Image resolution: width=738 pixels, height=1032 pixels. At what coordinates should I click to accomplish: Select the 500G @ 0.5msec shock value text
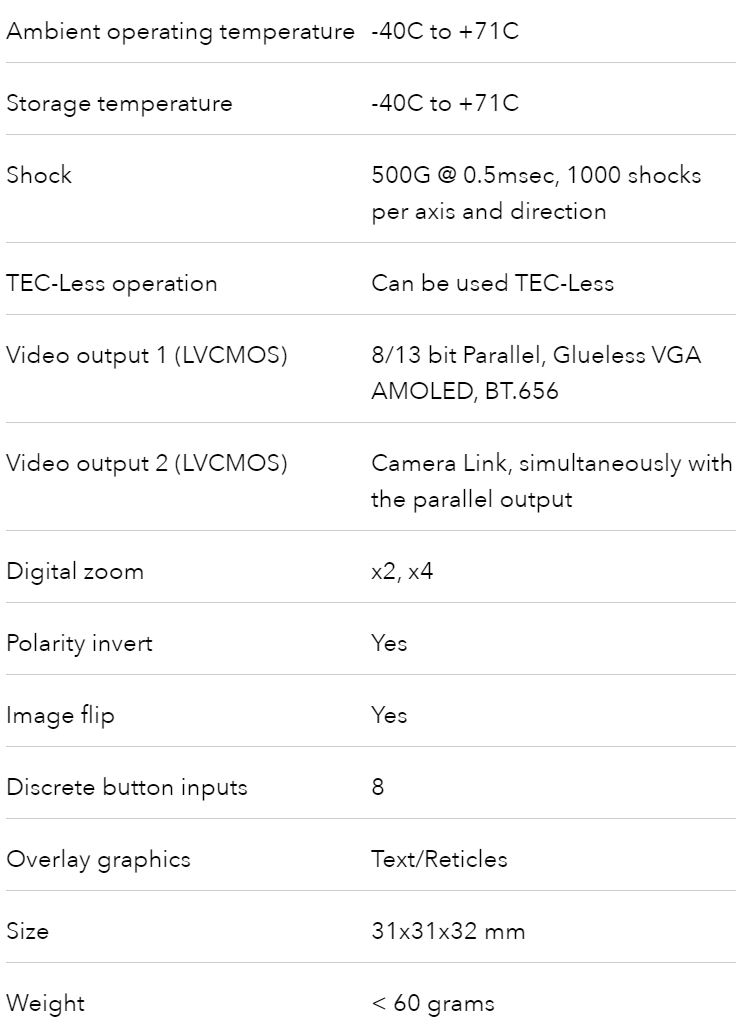(536, 193)
